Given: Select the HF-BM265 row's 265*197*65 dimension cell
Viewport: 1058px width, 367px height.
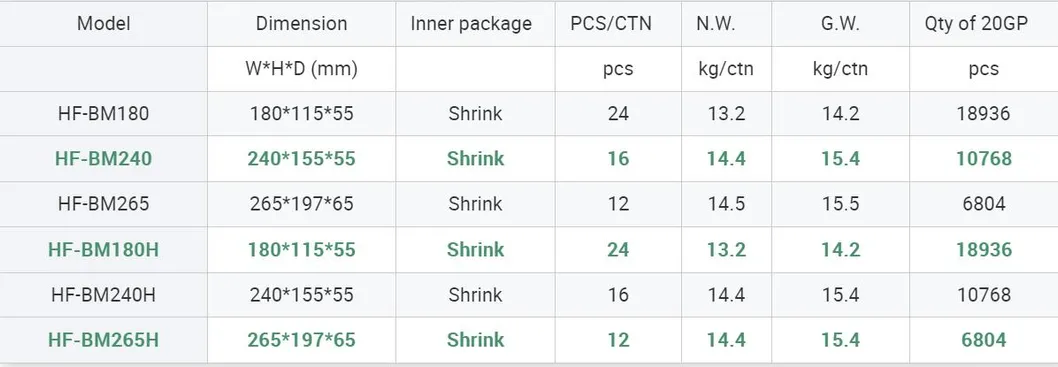Looking at the screenshot, I should 301,204.
